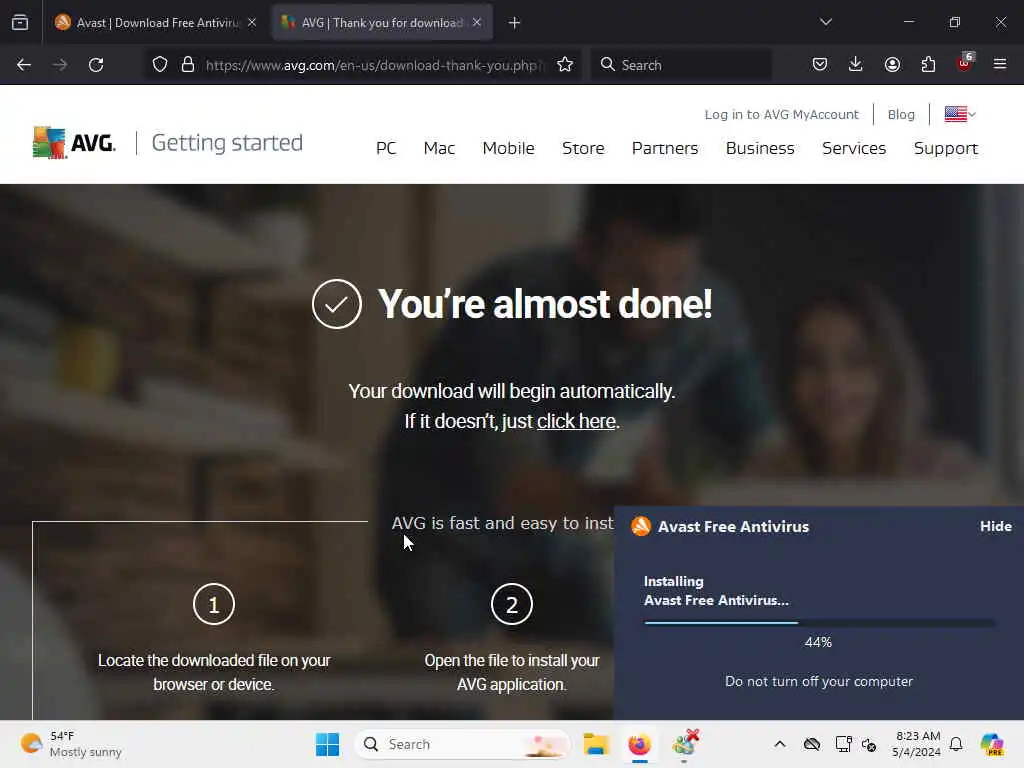Show hidden system tray icons
The image size is (1024, 768).
click(780, 744)
